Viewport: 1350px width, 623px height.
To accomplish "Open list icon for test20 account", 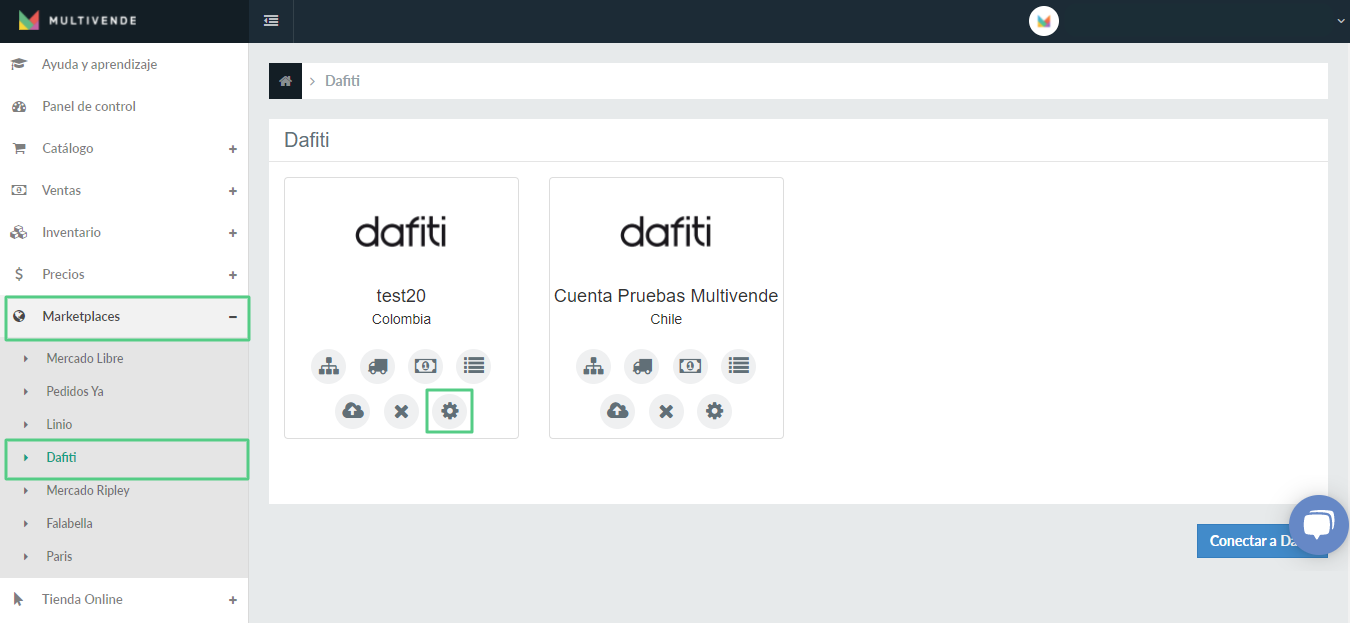I will (x=473, y=366).
